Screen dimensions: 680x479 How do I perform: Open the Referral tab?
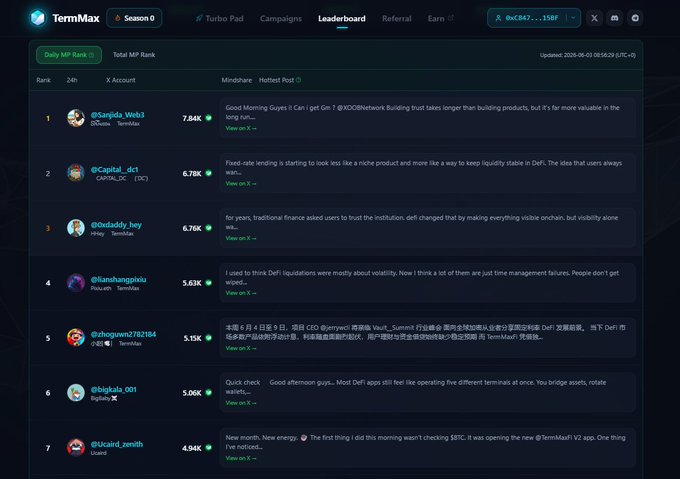coord(396,19)
